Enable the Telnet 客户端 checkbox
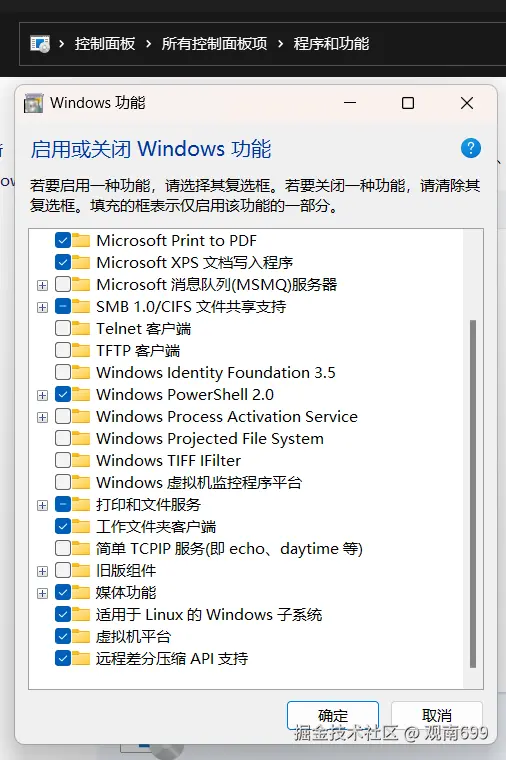This screenshot has height=760, width=506. (x=63, y=329)
